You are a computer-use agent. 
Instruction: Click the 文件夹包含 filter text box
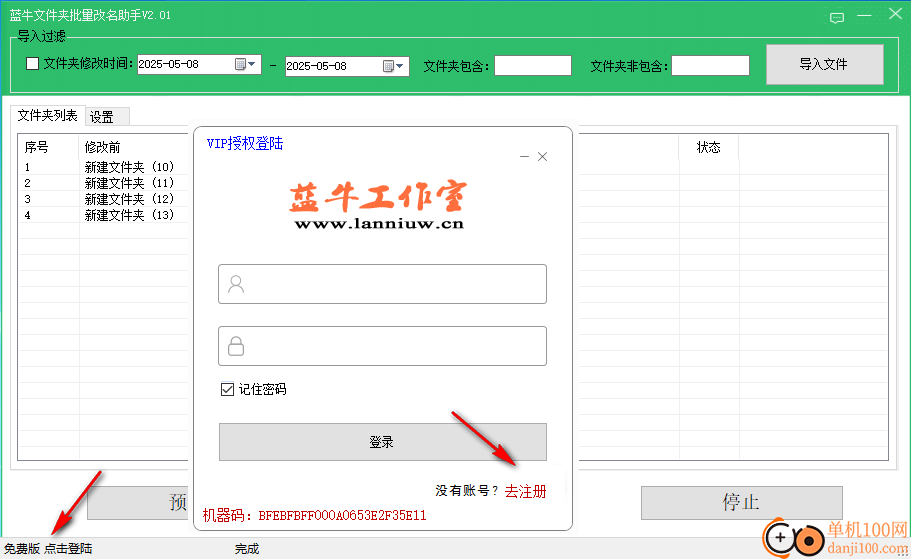click(533, 66)
